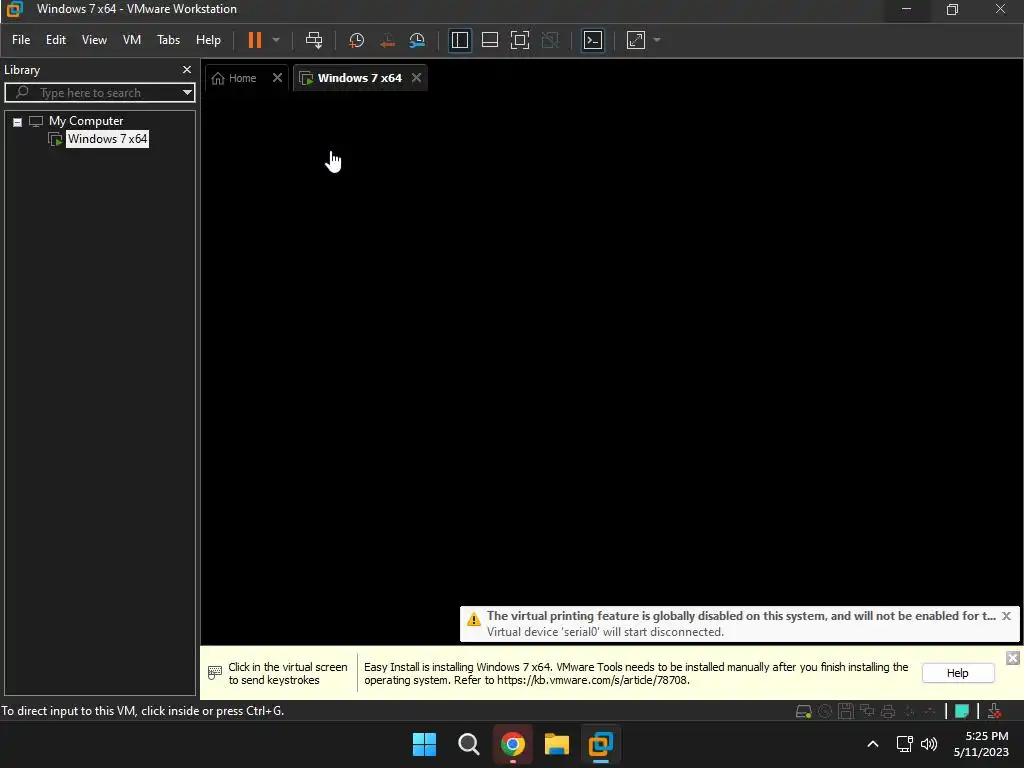
Task: Close the Windows 7 x64 tab
Action: [x=417, y=78]
